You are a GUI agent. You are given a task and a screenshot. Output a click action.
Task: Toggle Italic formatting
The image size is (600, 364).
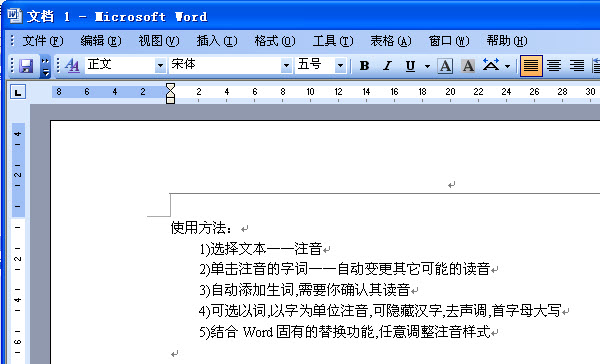point(387,66)
